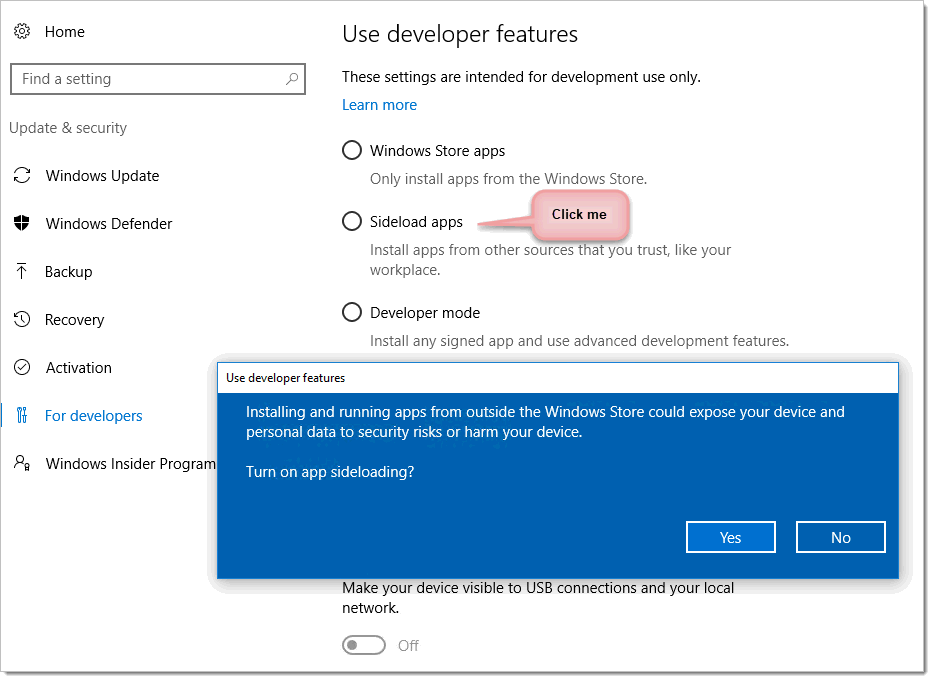Click the Click me callout bubble
Image resolution: width=932 pixels, height=680 pixels.
pos(580,215)
